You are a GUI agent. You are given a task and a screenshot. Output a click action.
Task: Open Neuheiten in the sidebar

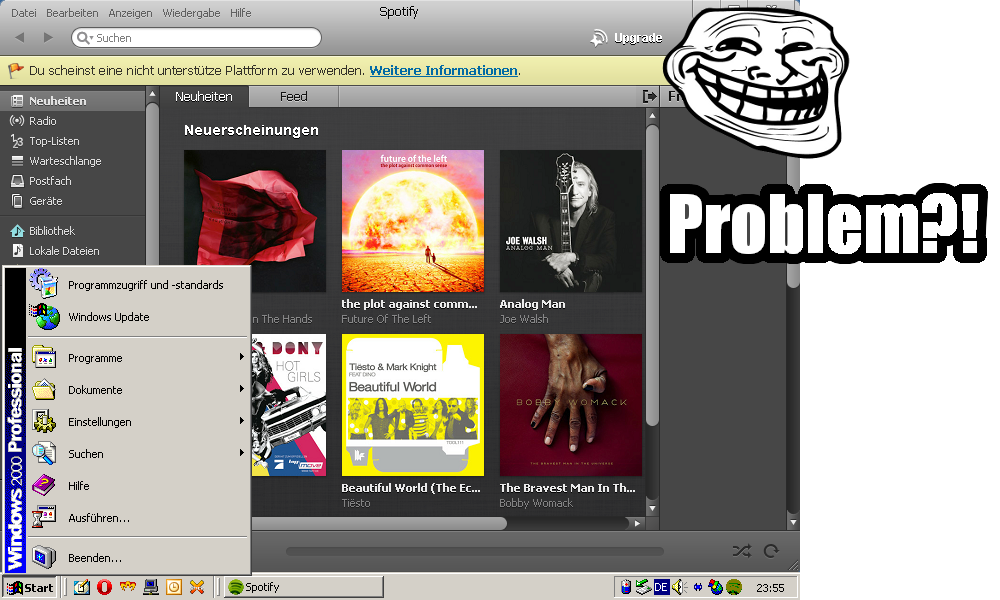click(73, 101)
